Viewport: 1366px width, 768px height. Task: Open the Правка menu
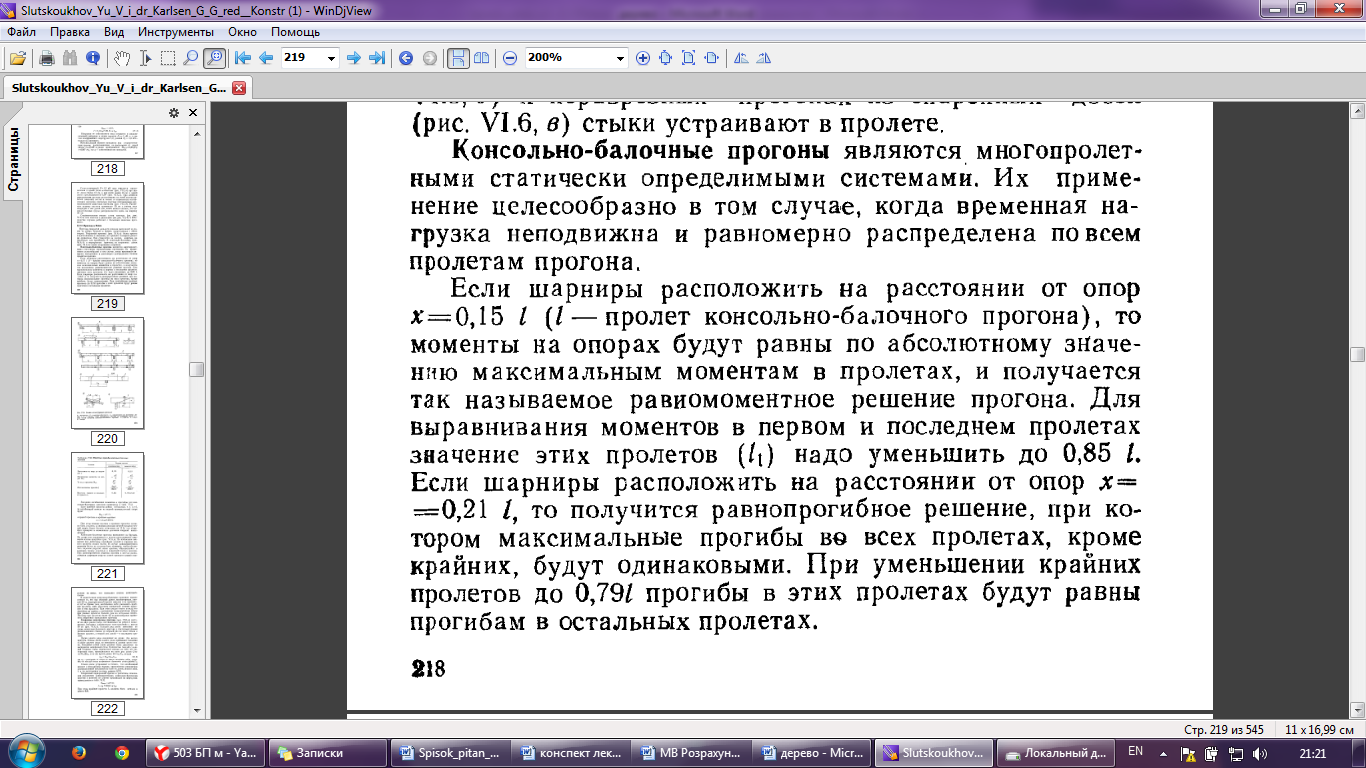point(70,32)
